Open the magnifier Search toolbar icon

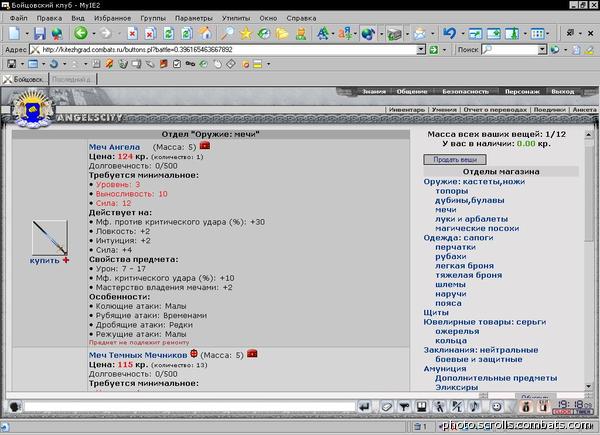pyautogui.click(x=227, y=34)
